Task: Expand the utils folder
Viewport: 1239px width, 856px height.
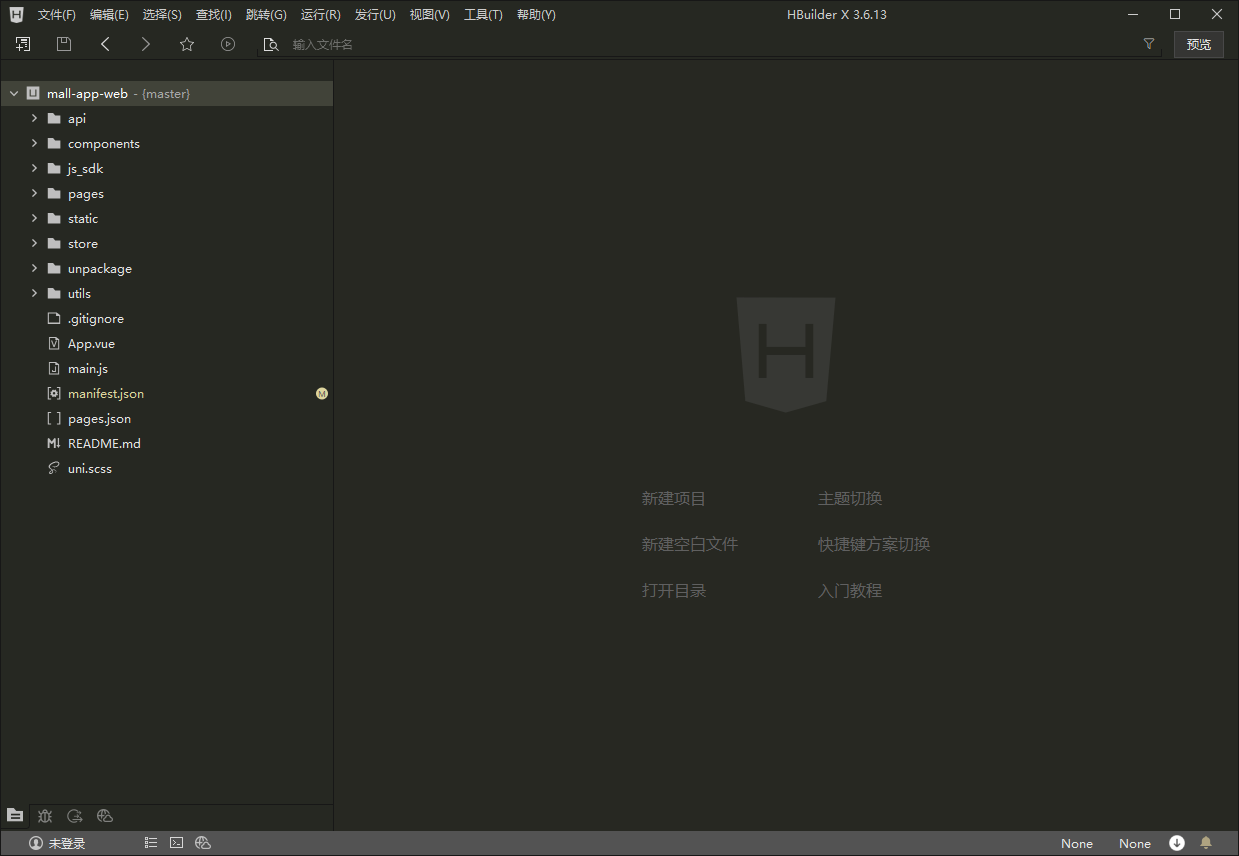Action: (34, 293)
